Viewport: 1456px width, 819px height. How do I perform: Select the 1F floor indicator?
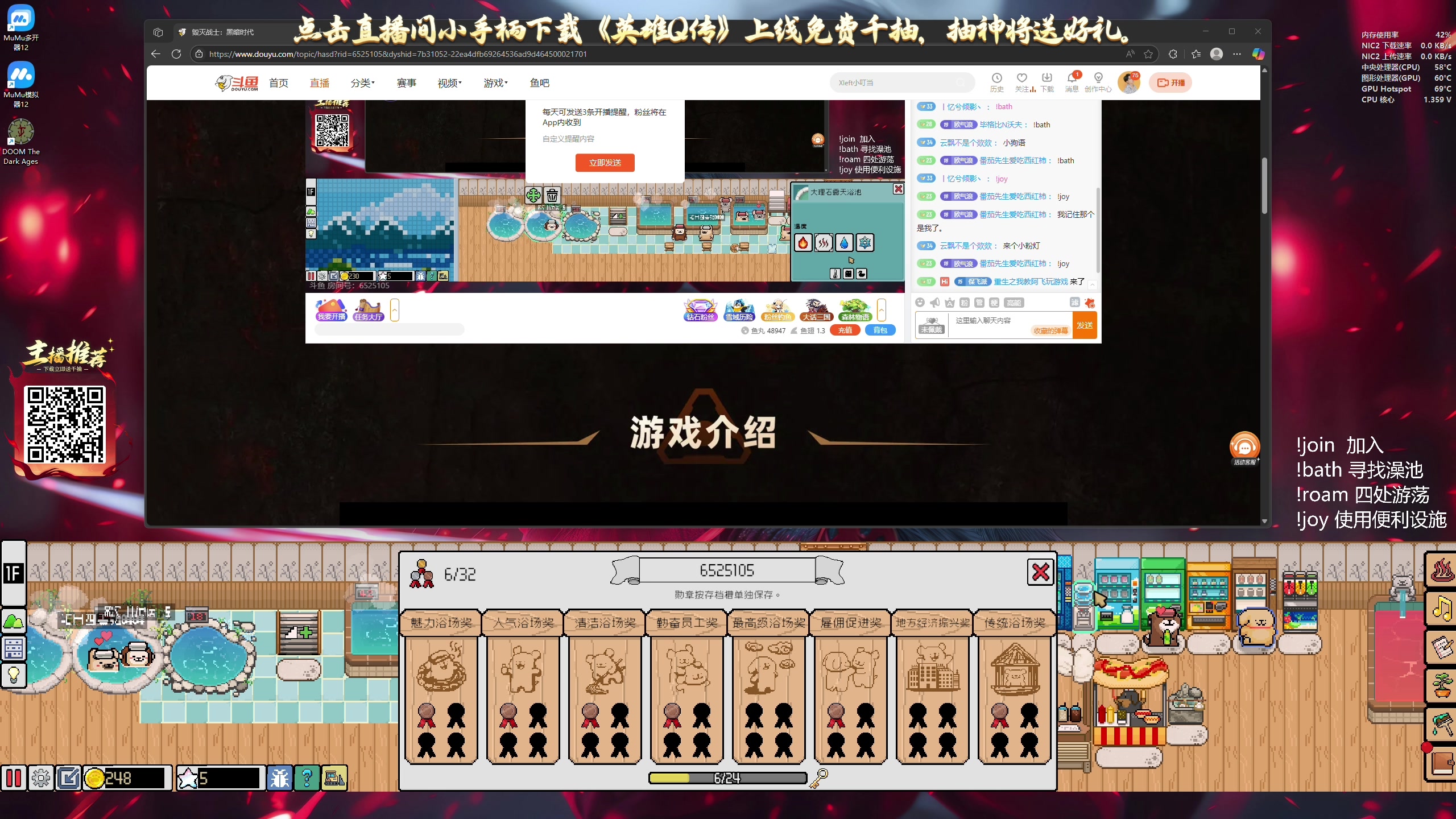tap(13, 573)
